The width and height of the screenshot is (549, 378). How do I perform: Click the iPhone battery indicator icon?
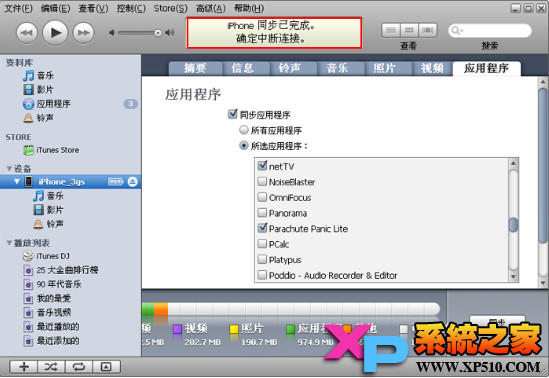point(116,182)
